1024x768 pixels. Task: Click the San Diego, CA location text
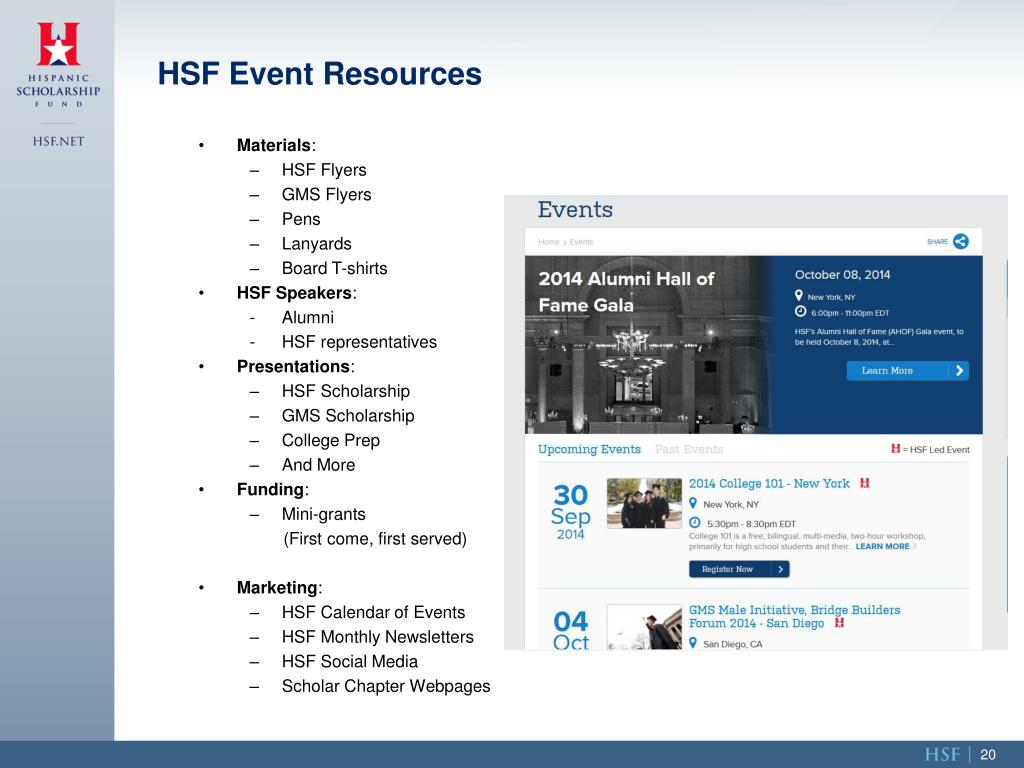coord(732,644)
